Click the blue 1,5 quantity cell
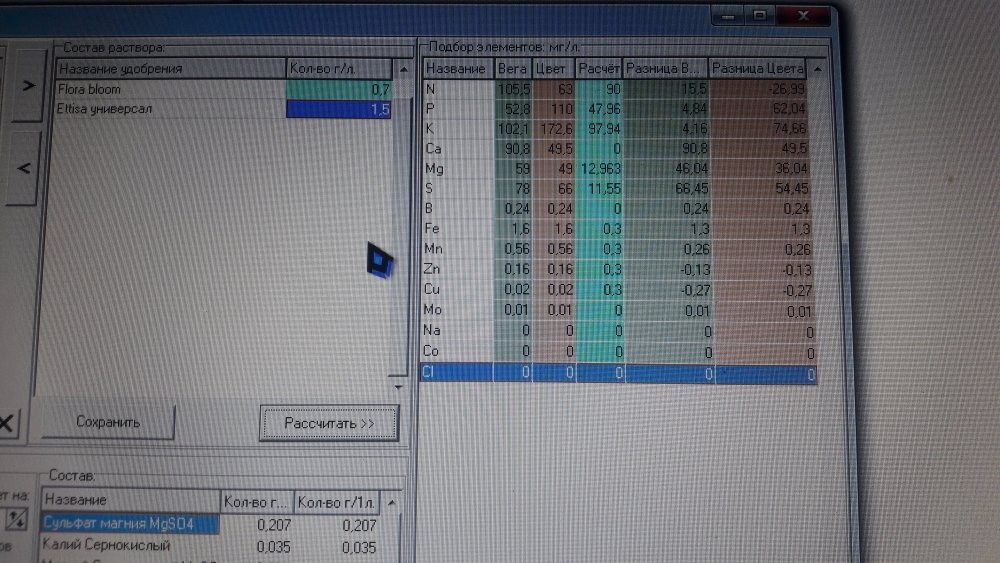 (x=339, y=109)
